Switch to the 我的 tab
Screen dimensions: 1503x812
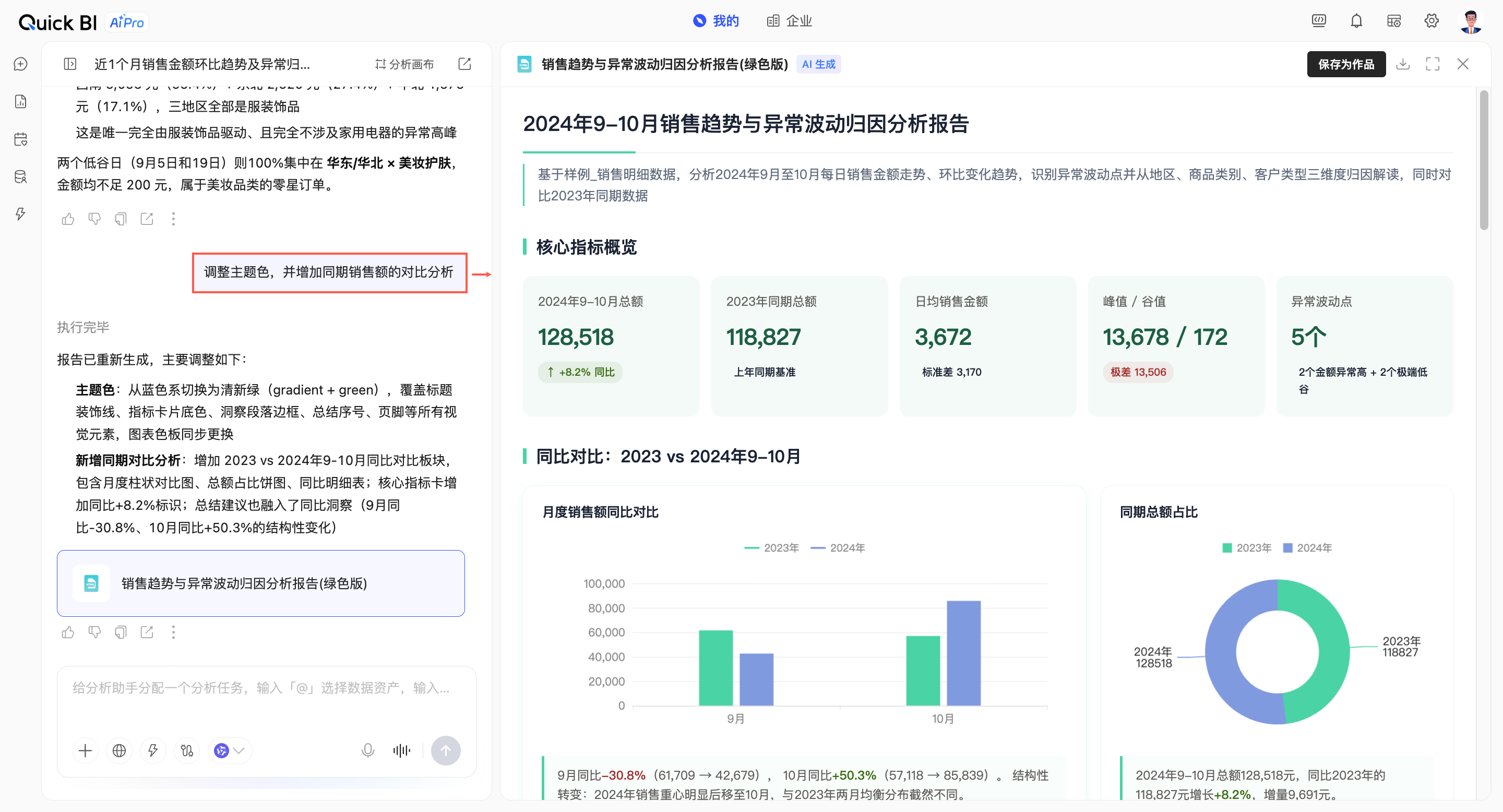tap(716, 21)
